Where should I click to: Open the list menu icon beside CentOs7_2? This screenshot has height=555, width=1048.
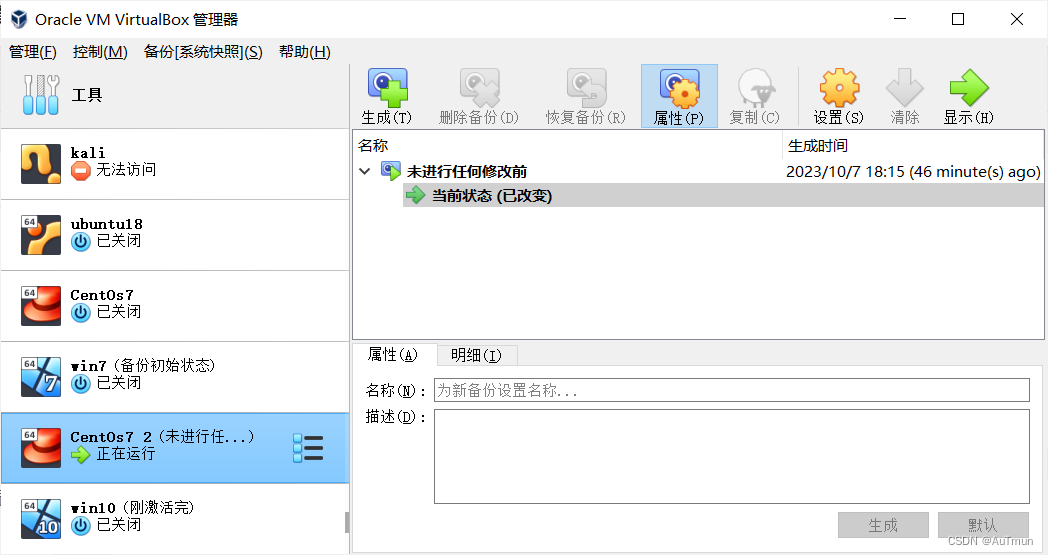click(308, 448)
